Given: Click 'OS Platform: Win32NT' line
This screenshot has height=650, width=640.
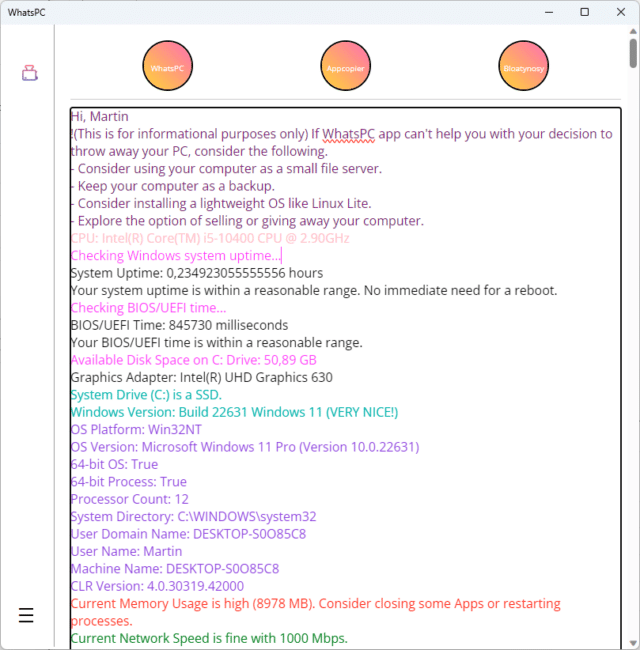Looking at the screenshot, I should [x=136, y=430].
